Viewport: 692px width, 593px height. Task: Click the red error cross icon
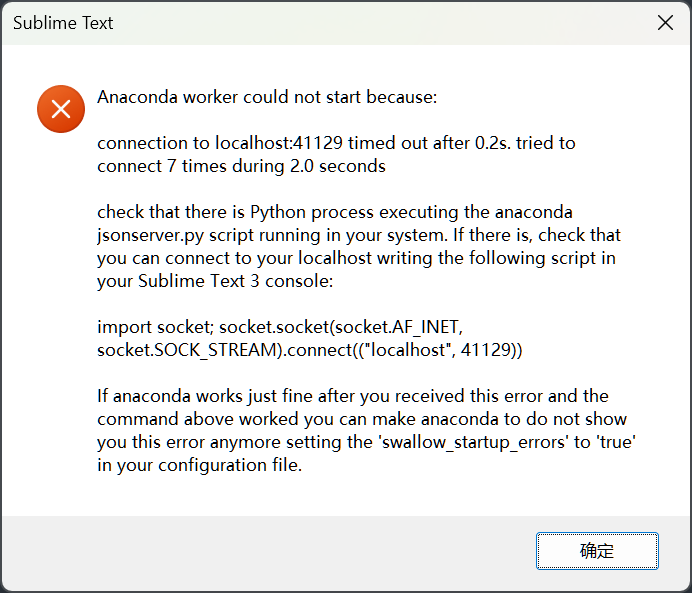(61, 109)
